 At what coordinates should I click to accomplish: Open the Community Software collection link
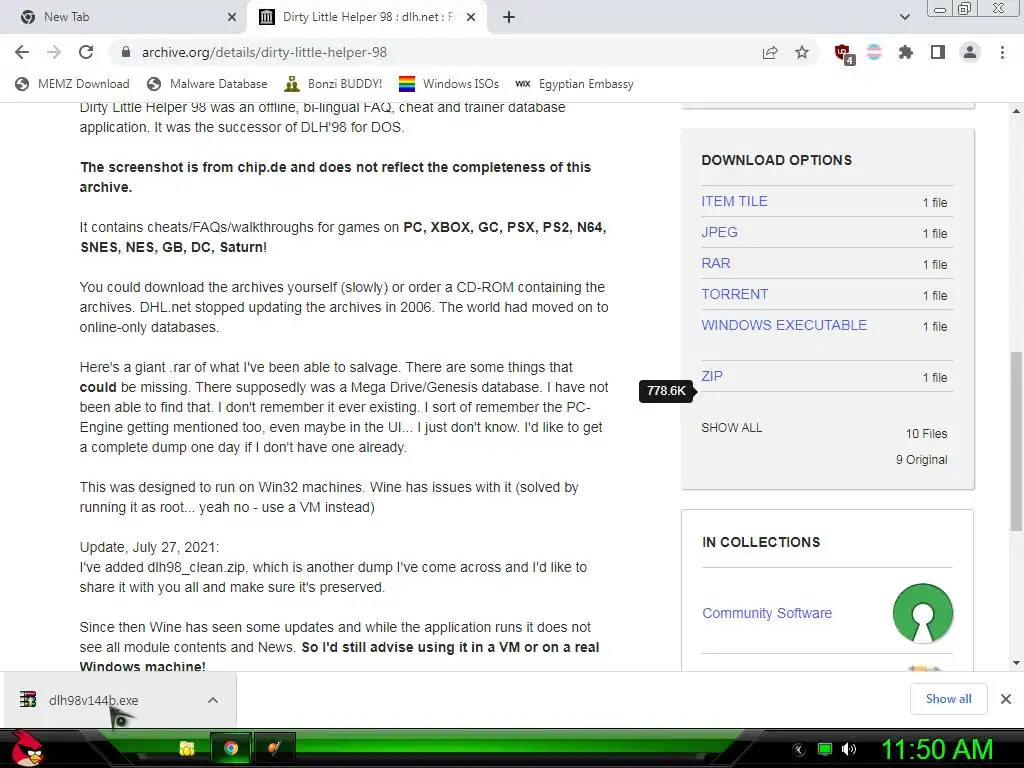point(767,613)
